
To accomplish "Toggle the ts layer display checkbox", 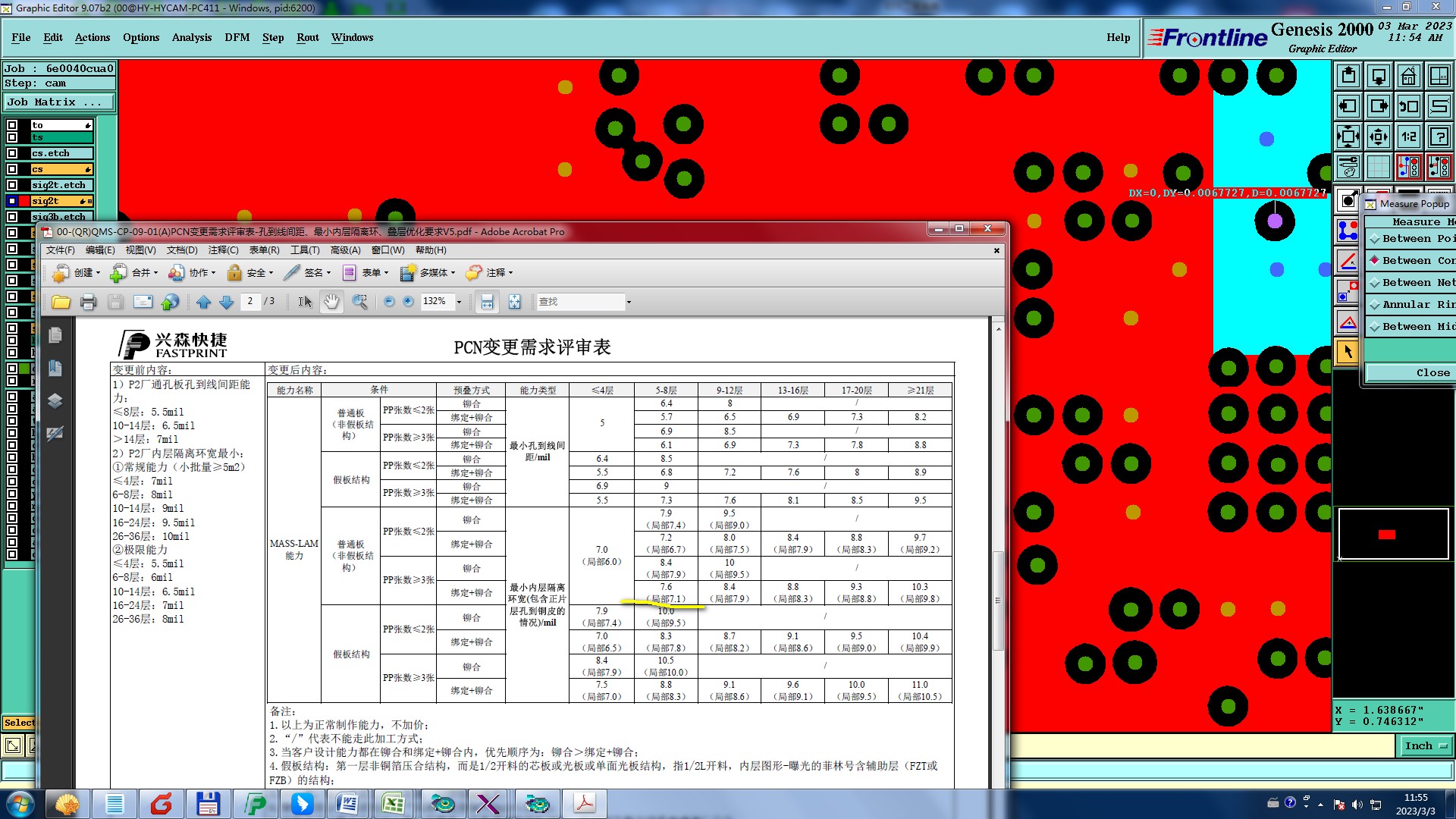I will [12, 137].
